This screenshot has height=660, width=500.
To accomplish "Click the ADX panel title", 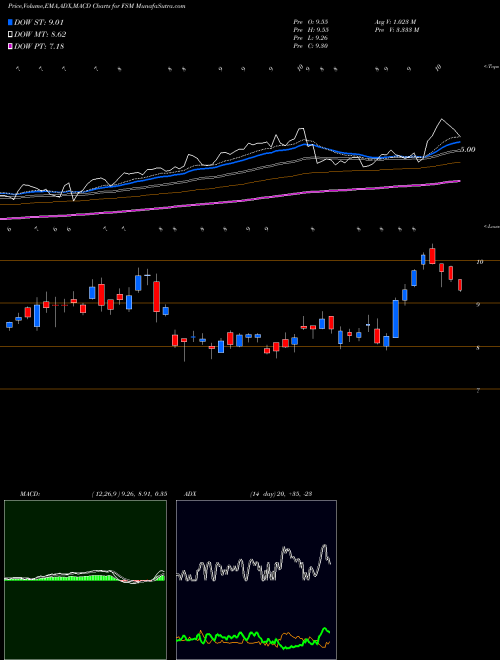I will click(x=190, y=494).
